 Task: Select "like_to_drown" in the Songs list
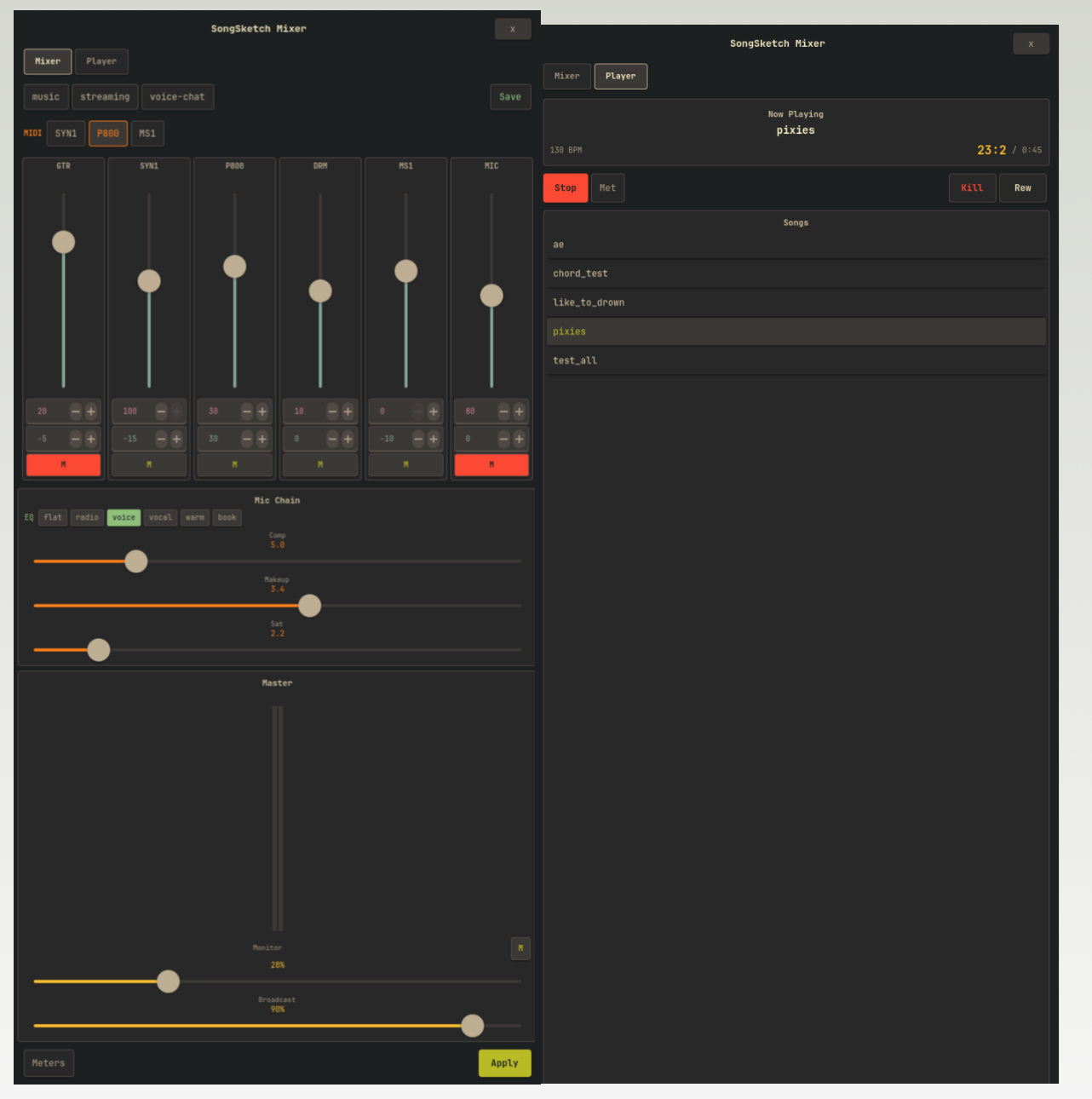796,303
